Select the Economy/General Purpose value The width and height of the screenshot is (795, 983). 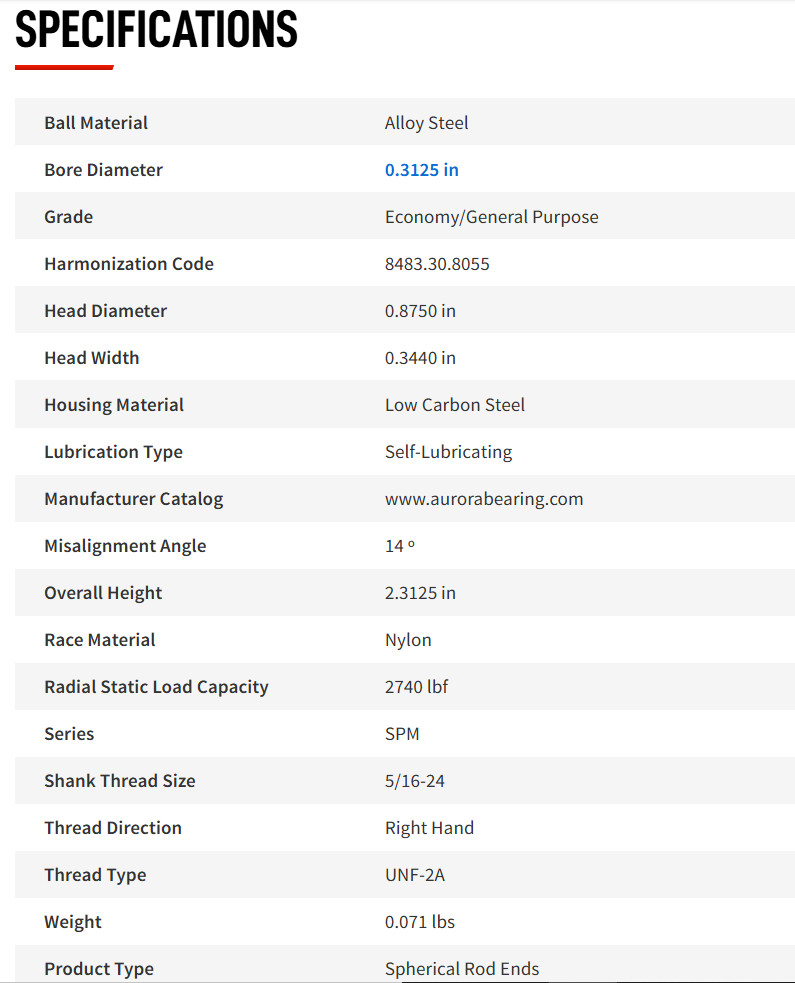pyautogui.click(x=492, y=217)
